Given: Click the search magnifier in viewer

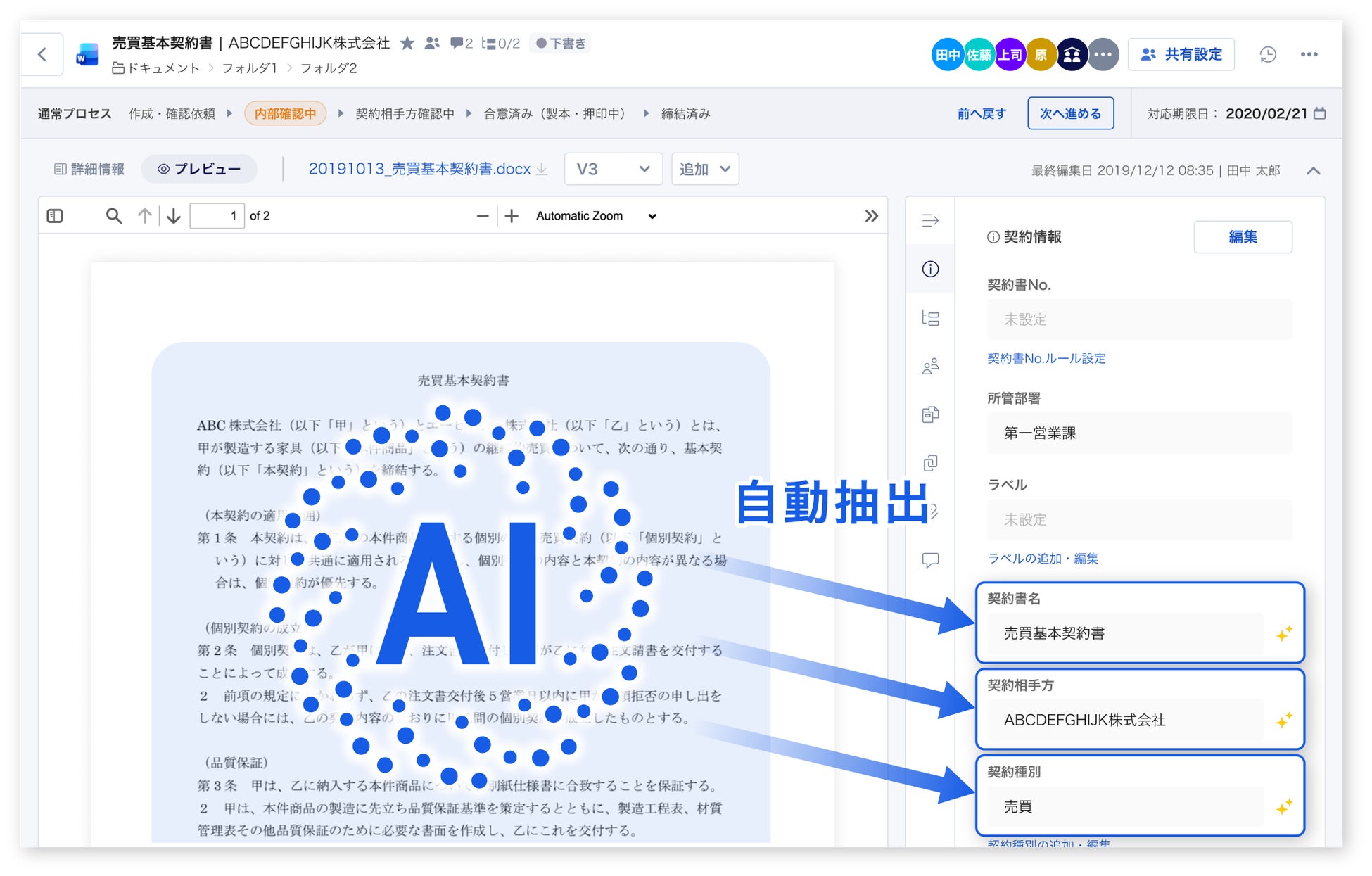Looking at the screenshot, I should pyautogui.click(x=113, y=216).
